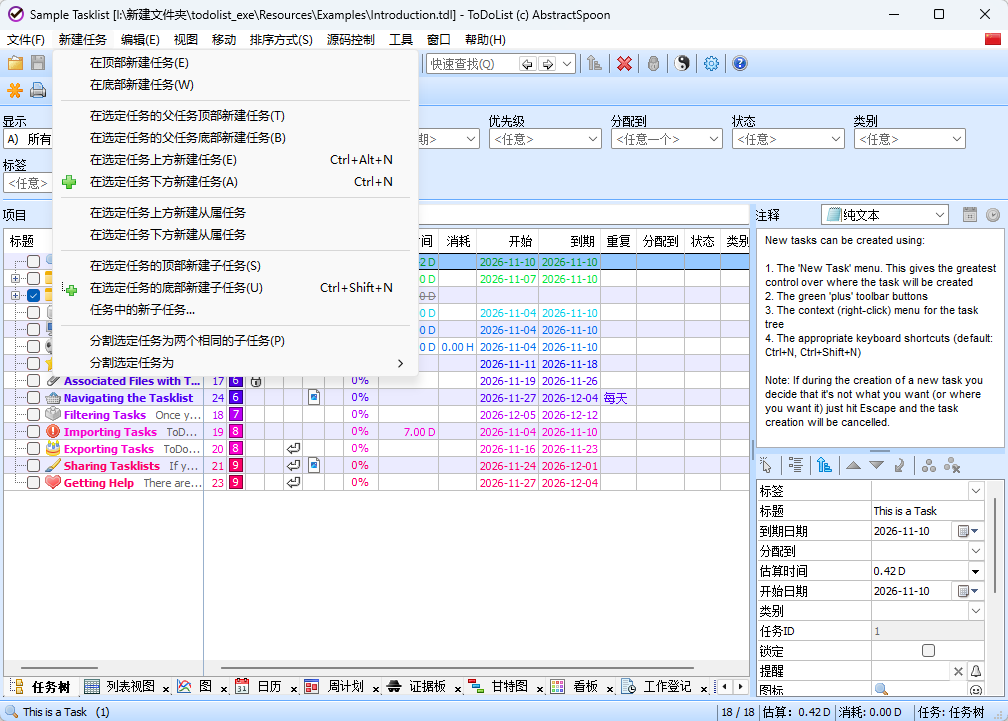The width and height of the screenshot is (1008, 721).
Task: Click the find next arrow in quick find
Action: pos(547,64)
